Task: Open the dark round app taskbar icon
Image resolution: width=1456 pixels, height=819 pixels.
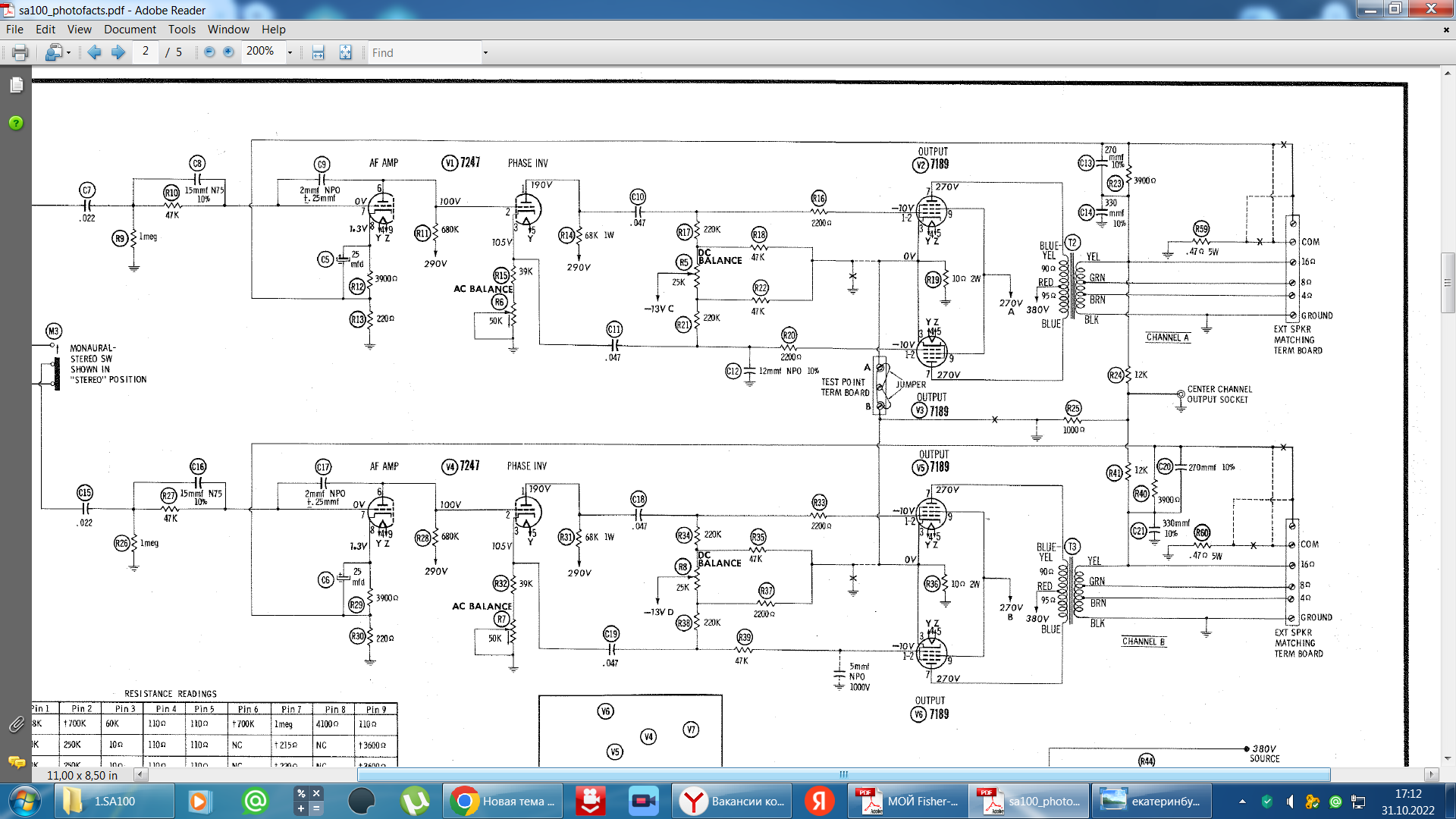Action: [362, 801]
